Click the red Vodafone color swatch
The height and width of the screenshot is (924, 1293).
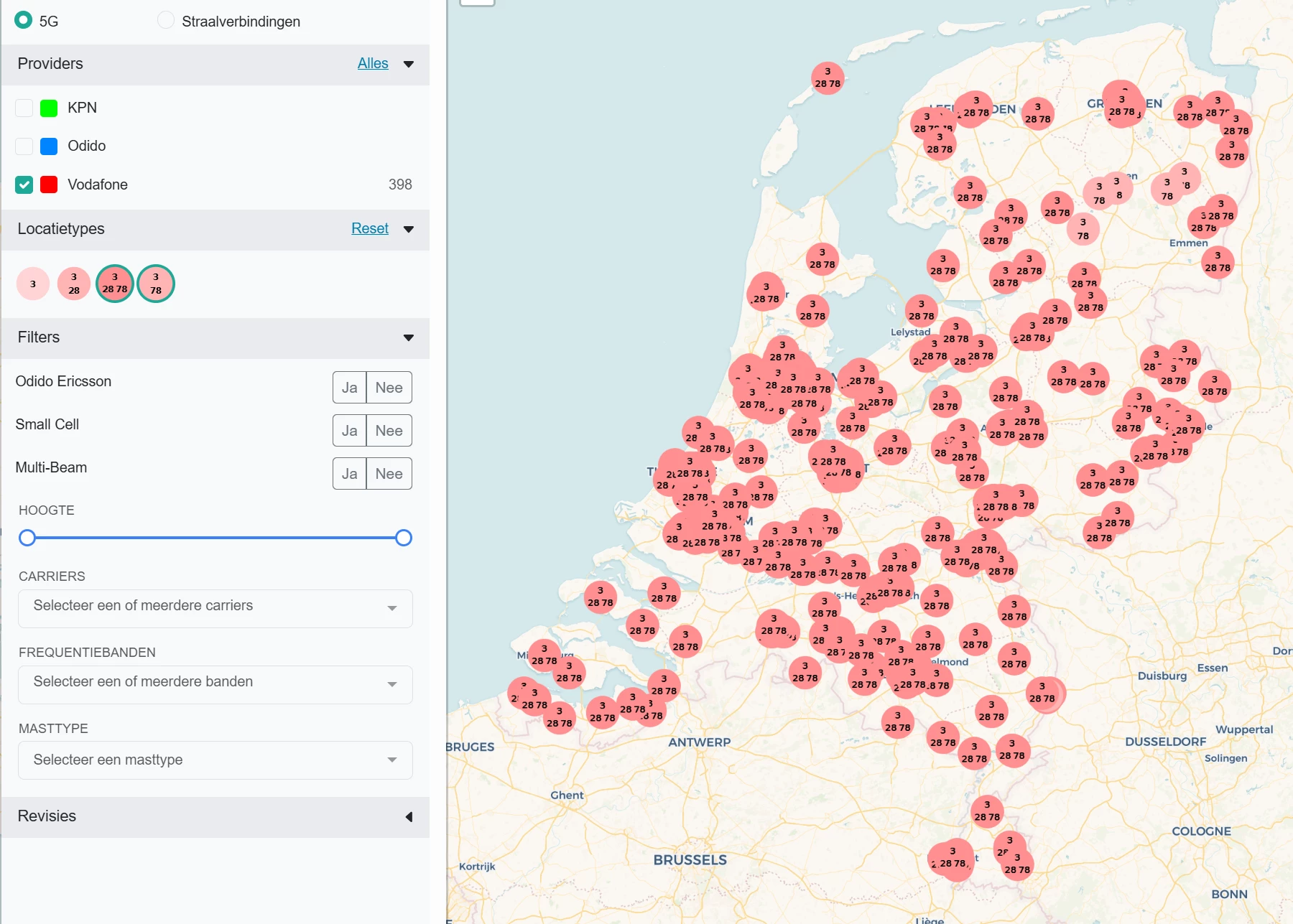click(x=49, y=185)
